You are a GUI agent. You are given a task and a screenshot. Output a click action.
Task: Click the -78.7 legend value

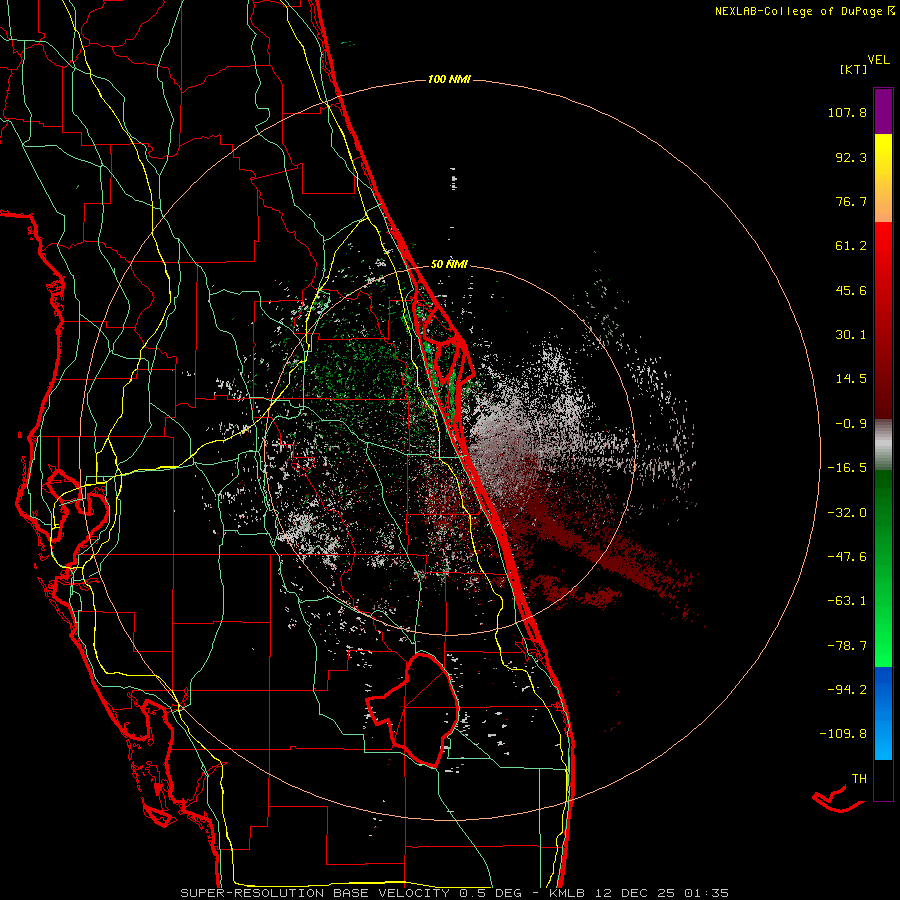(847, 646)
